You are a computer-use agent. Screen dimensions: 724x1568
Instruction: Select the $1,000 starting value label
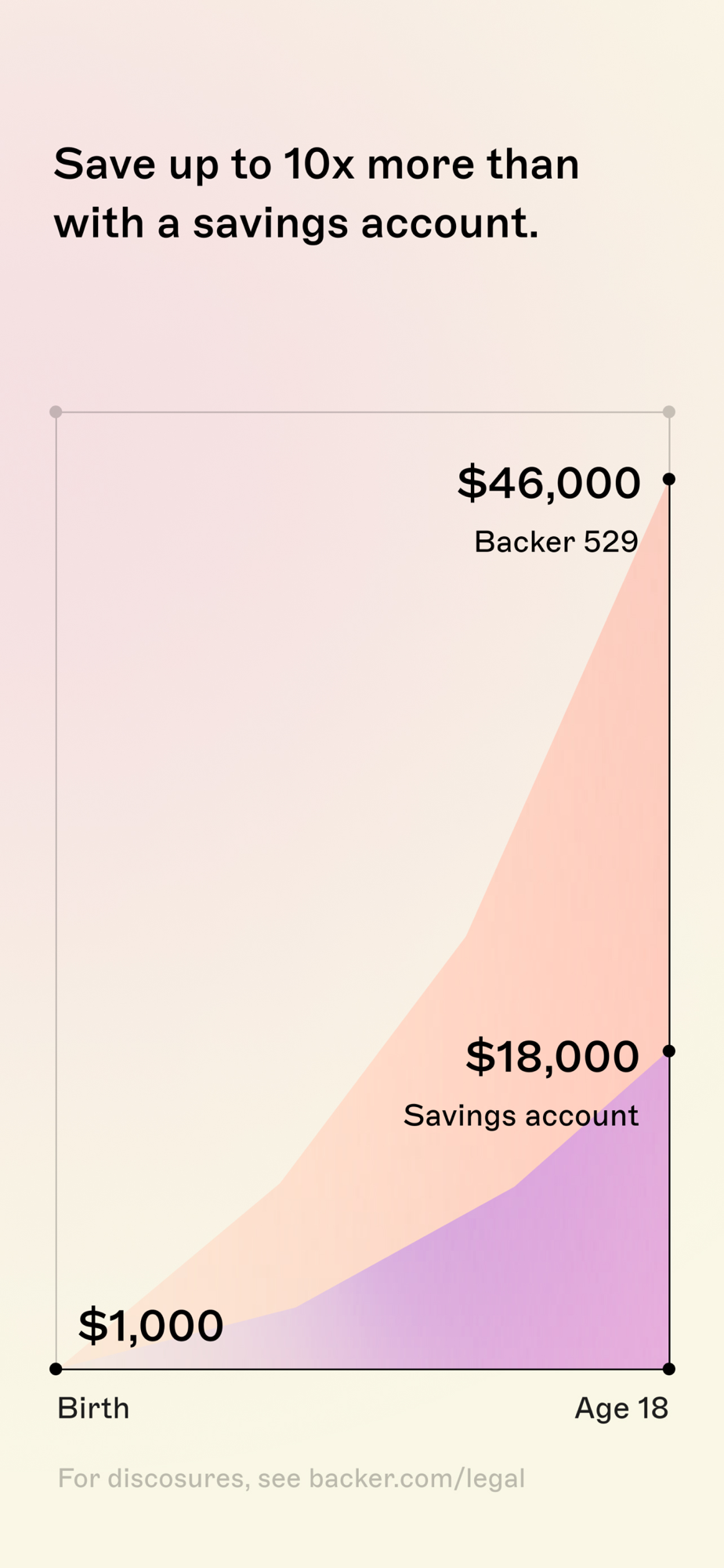151,1326
